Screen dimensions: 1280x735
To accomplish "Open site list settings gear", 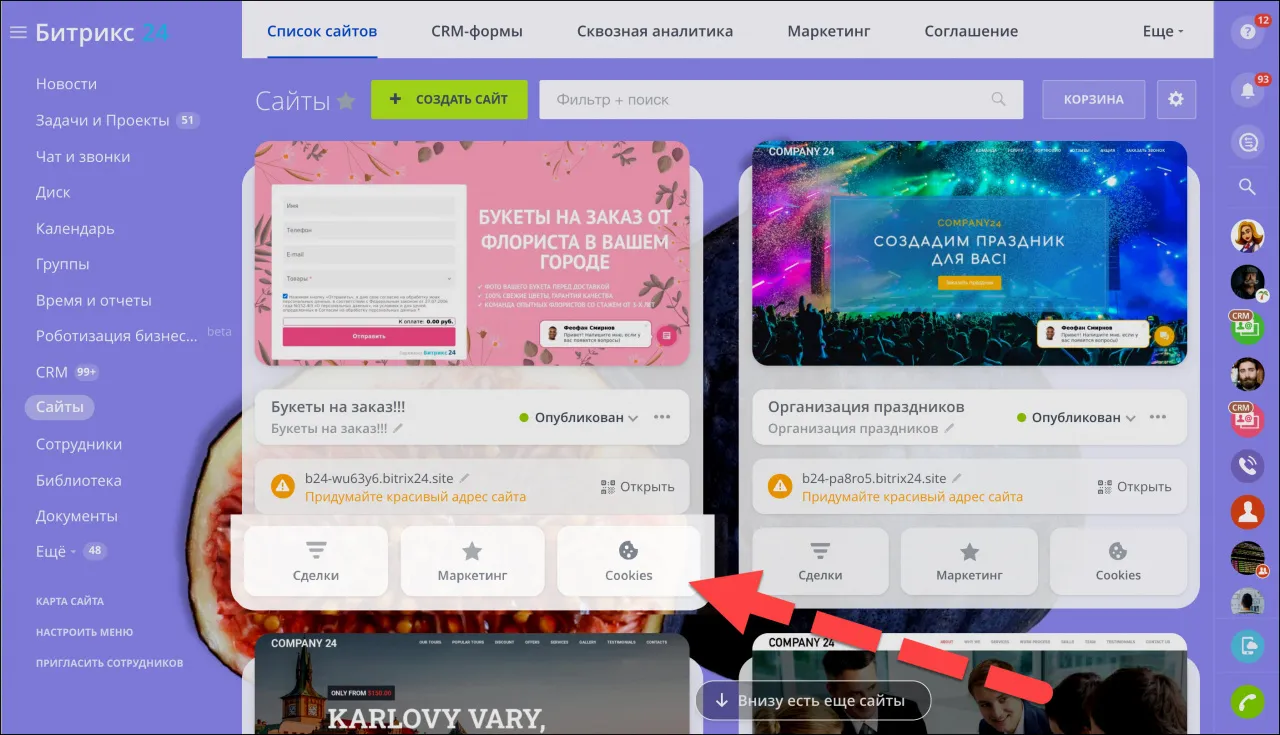I will point(1176,99).
